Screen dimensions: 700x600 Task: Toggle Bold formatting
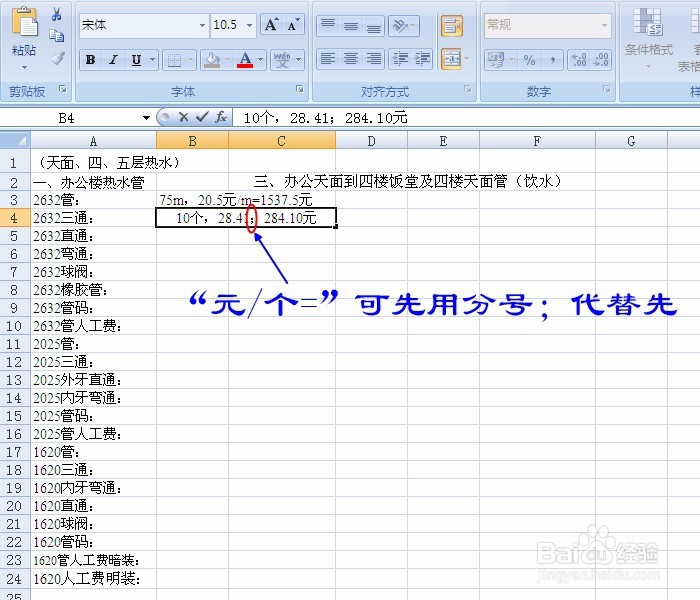click(x=91, y=59)
